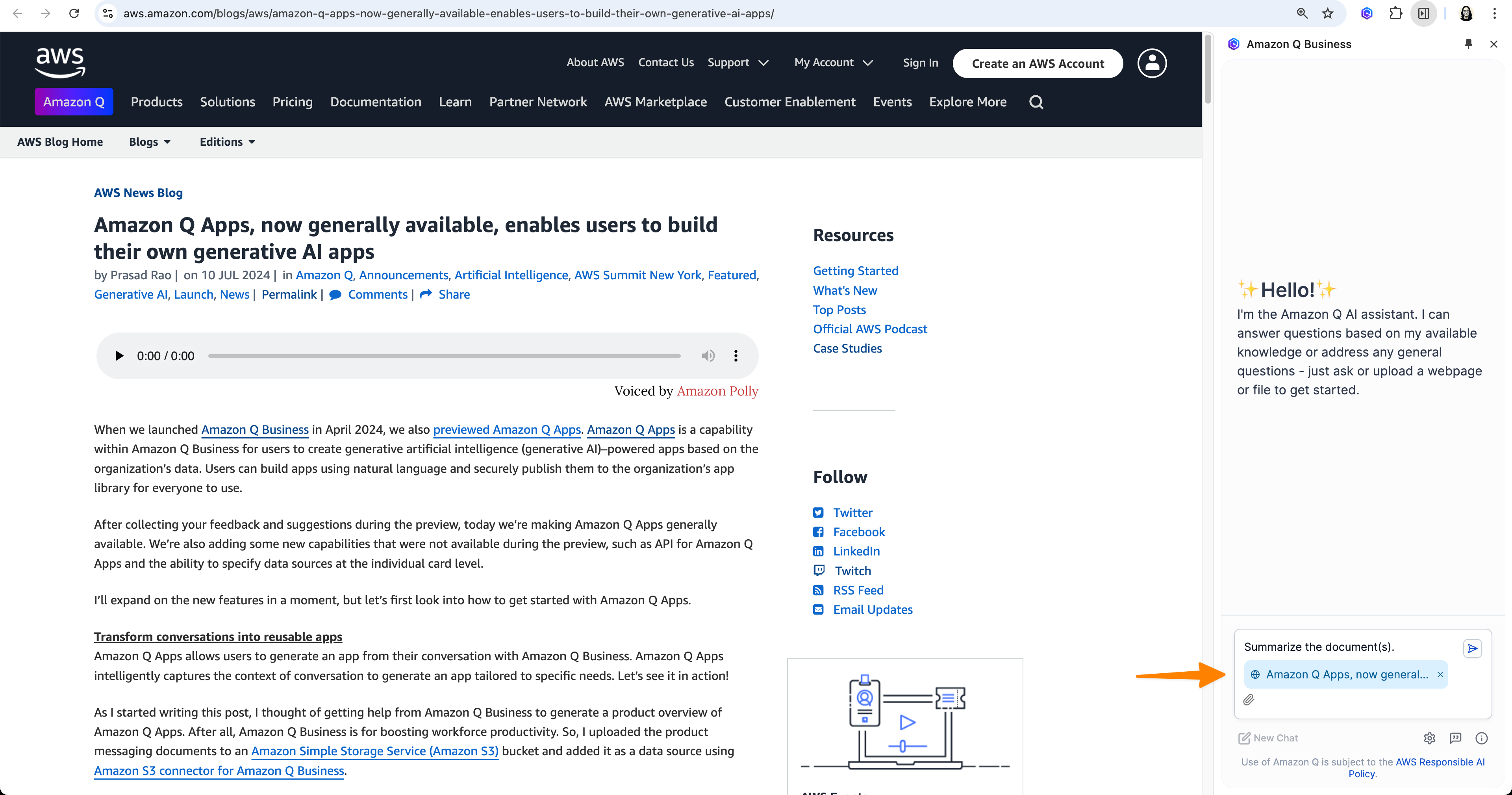Expand the My Account dropdown
The width and height of the screenshot is (1512, 795).
click(x=834, y=63)
